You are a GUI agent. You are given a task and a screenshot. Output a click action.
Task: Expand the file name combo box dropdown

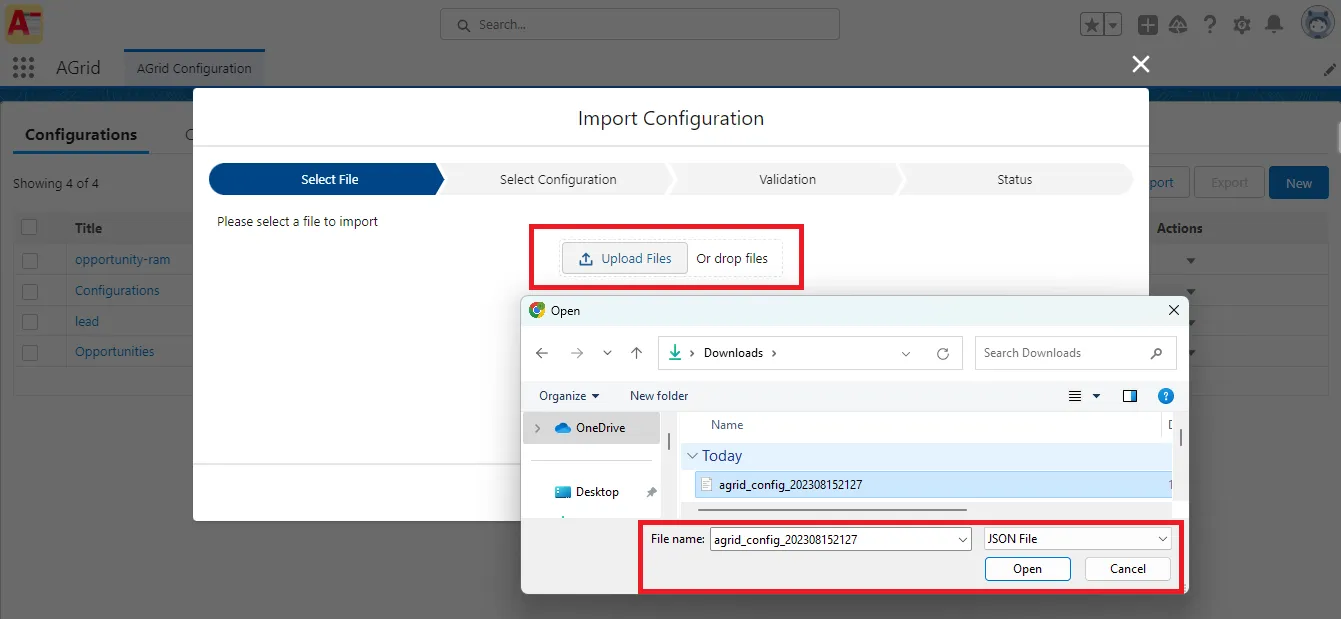(x=961, y=538)
